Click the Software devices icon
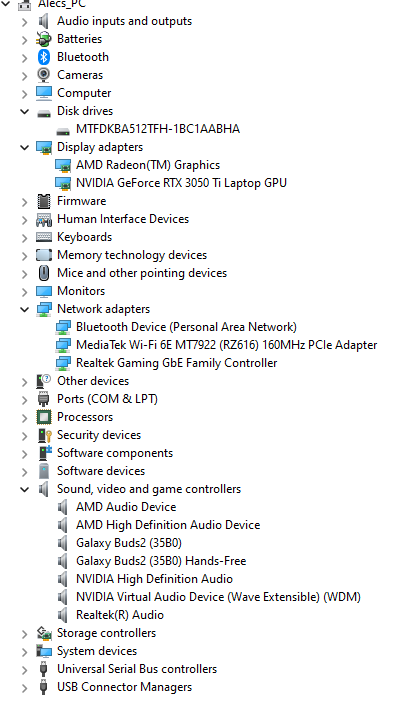Image resolution: width=412 pixels, height=725 pixels. 43,472
